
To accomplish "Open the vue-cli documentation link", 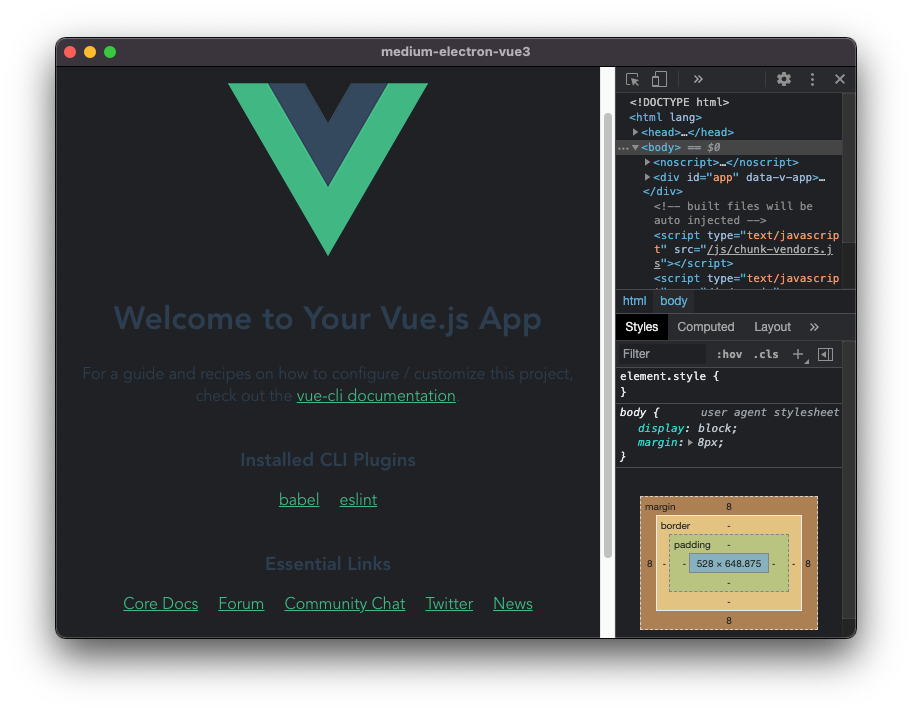I will click(x=376, y=396).
